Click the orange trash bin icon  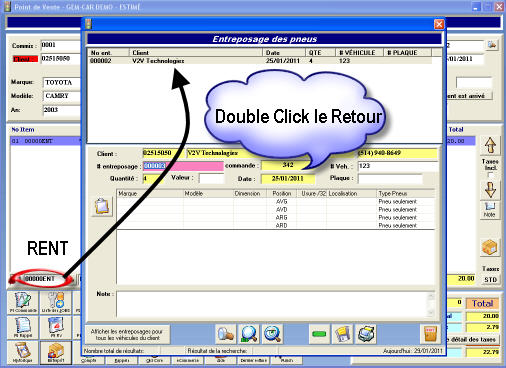coord(430,334)
